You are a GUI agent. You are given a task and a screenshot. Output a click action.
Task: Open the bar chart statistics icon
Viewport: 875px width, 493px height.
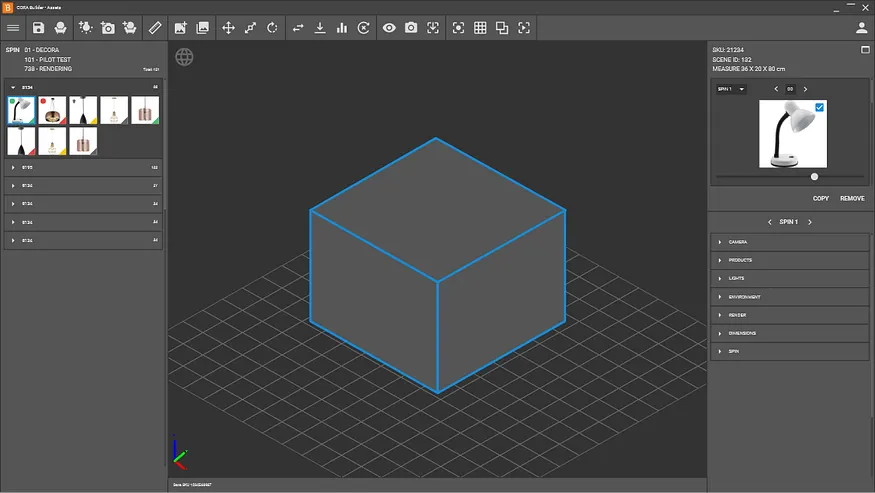coord(342,28)
